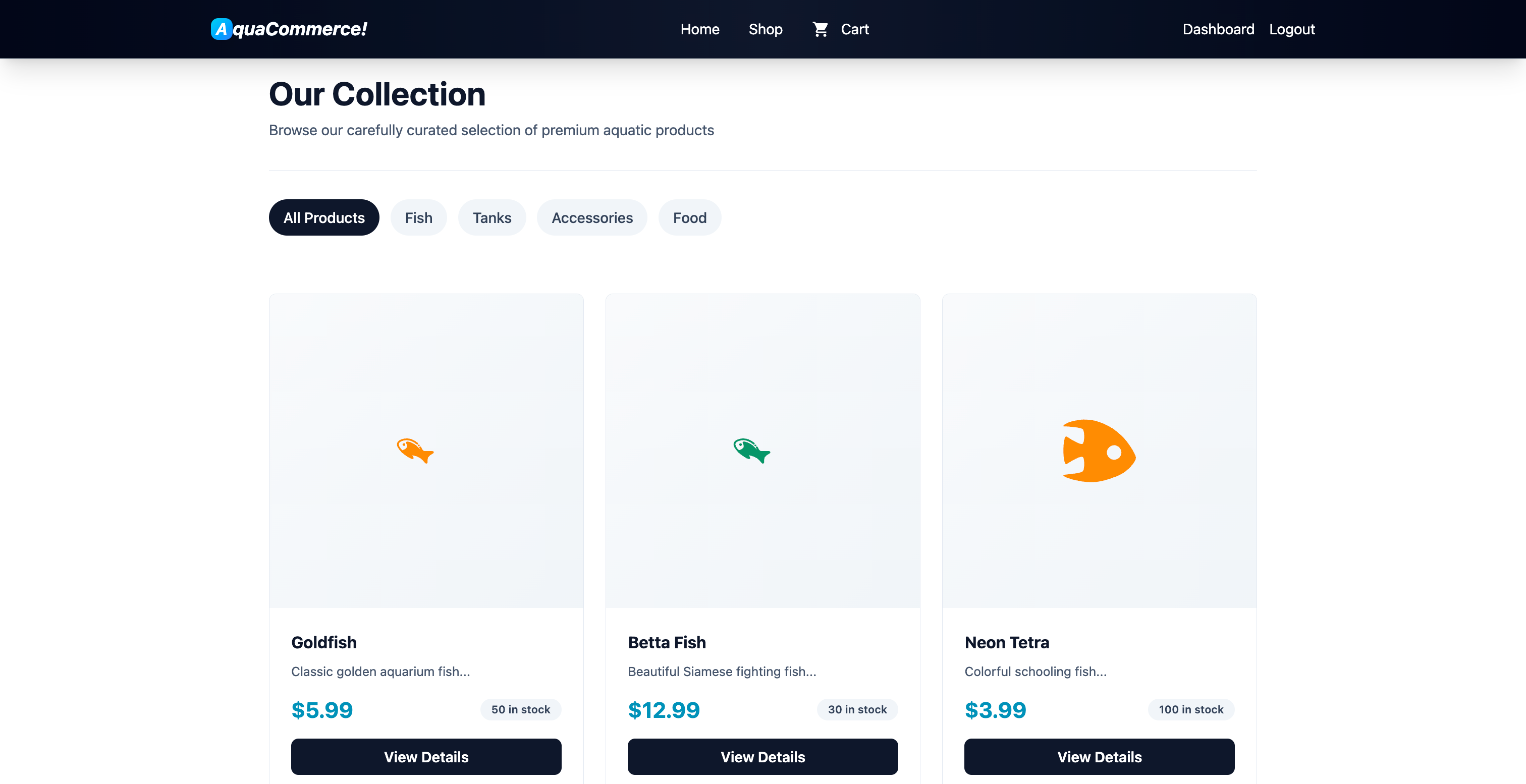1526x784 pixels.
Task: Switch to Accessories category filter
Action: tap(592, 217)
